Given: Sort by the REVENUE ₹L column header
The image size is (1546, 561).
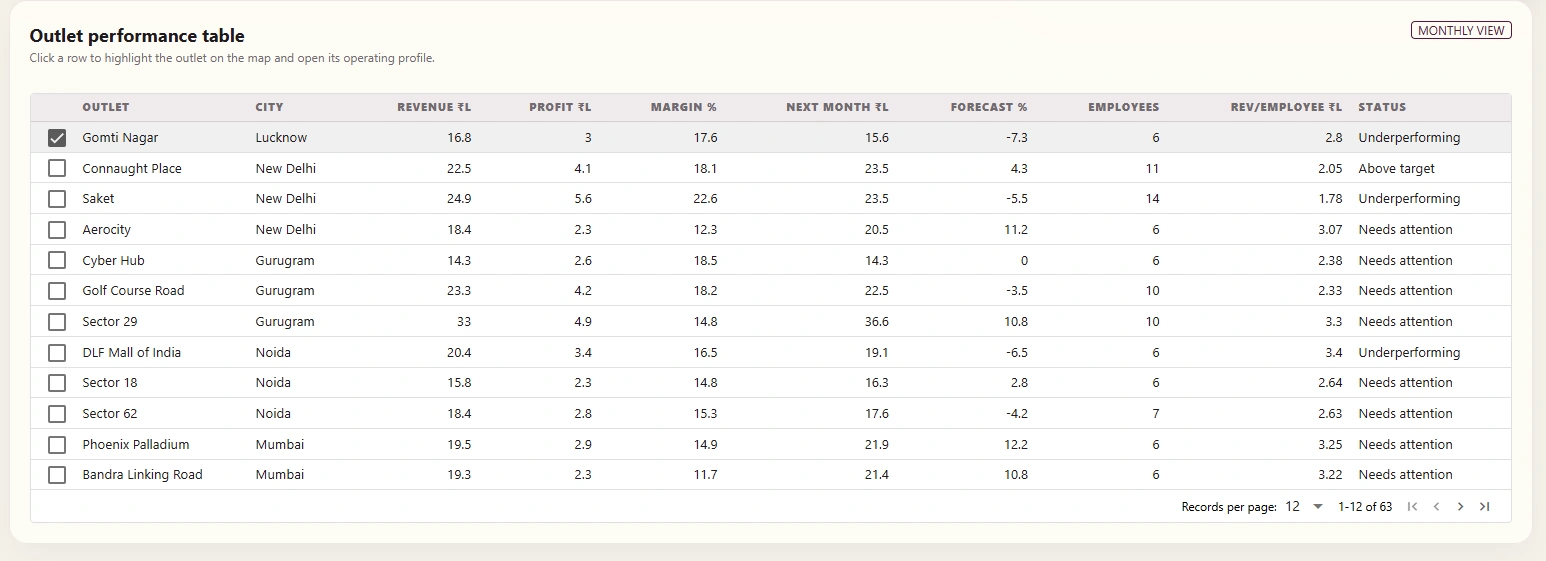Looking at the screenshot, I should (434, 107).
